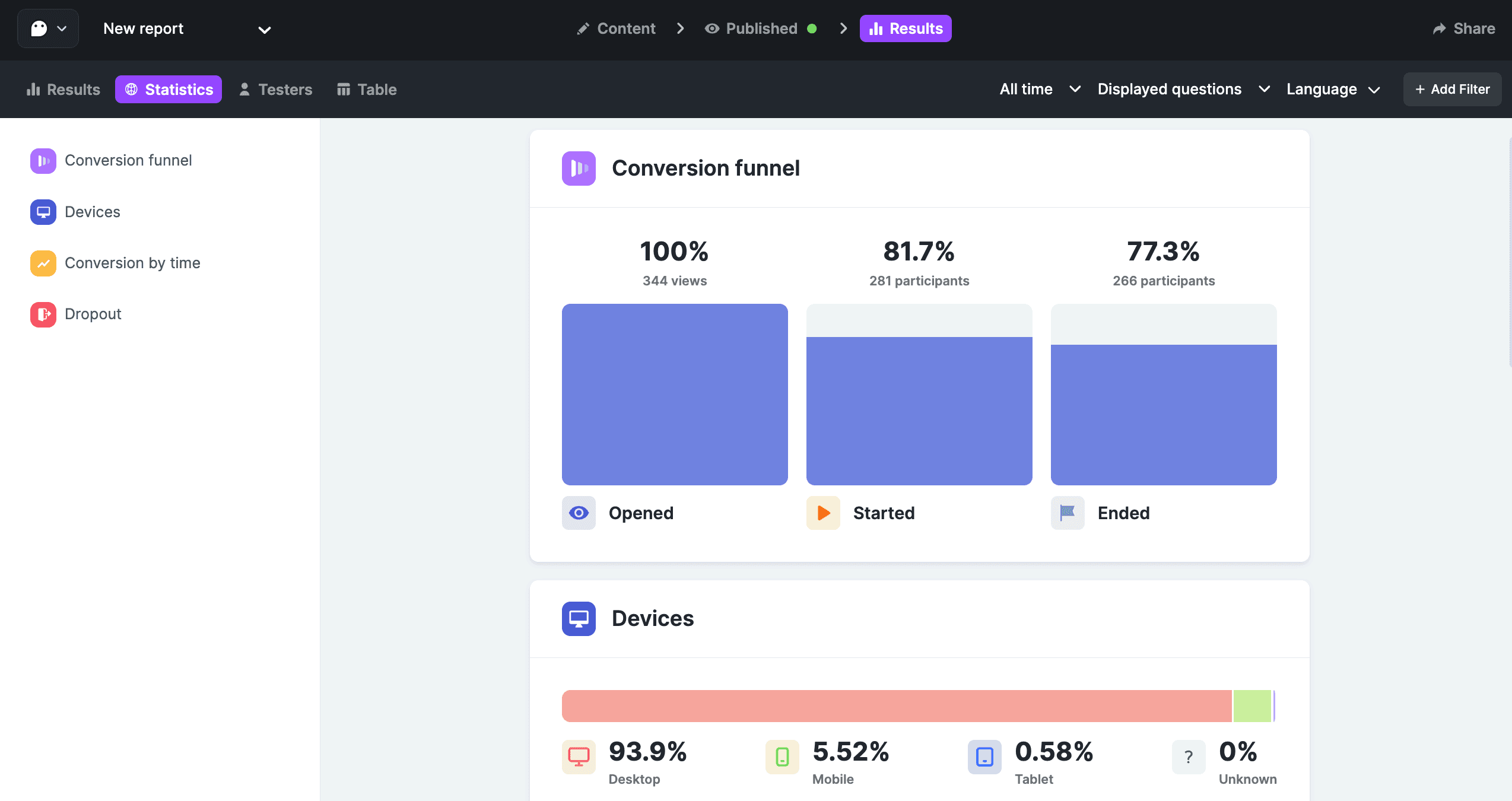This screenshot has height=801, width=1512.
Task: Open Conversion by time from the sidebar
Action: pos(42,263)
